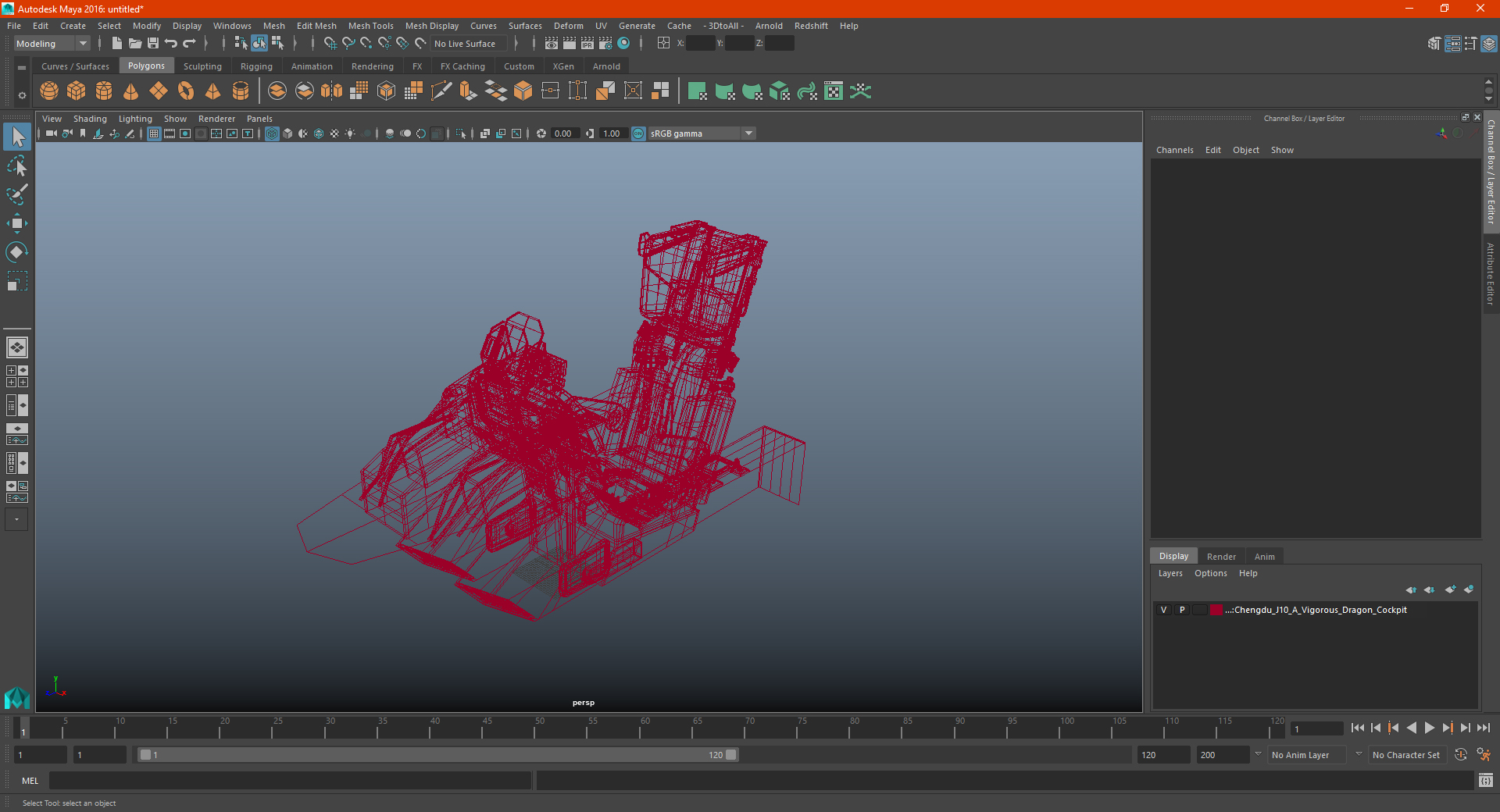Toggle Auto Keyframe button
This screenshot has width=1500, height=812.
pyautogui.click(x=1461, y=755)
